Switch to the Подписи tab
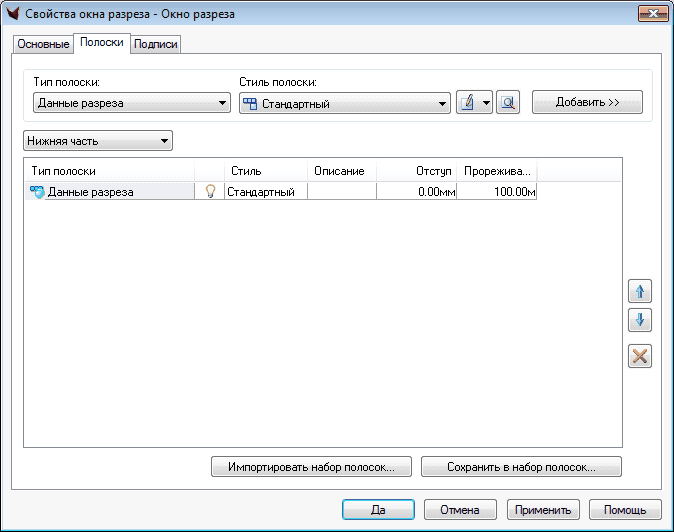 point(155,45)
